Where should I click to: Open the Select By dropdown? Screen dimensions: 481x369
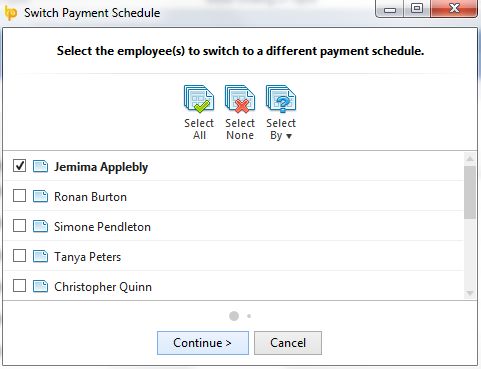coord(281,113)
